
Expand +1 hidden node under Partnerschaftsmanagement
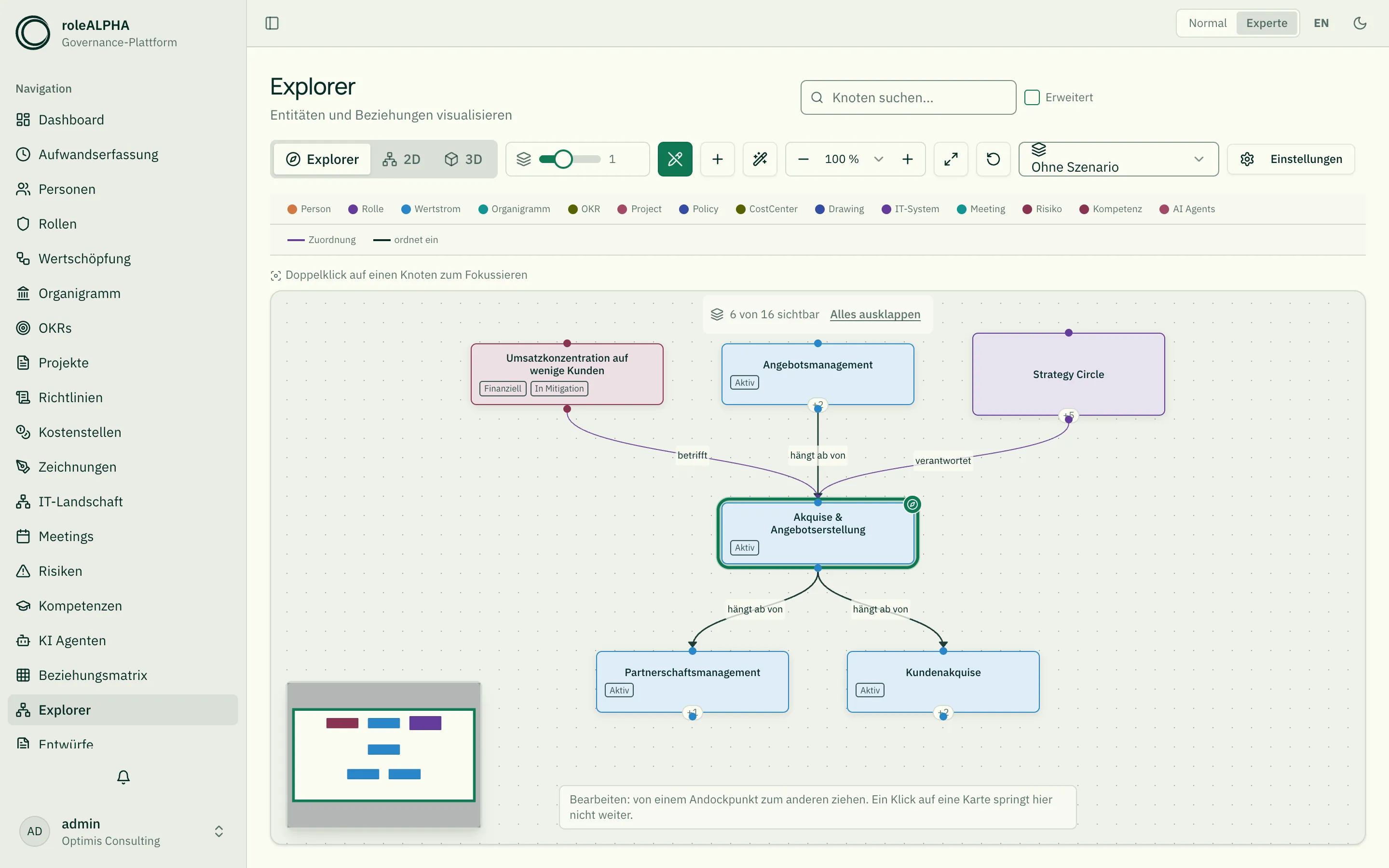coord(693,713)
